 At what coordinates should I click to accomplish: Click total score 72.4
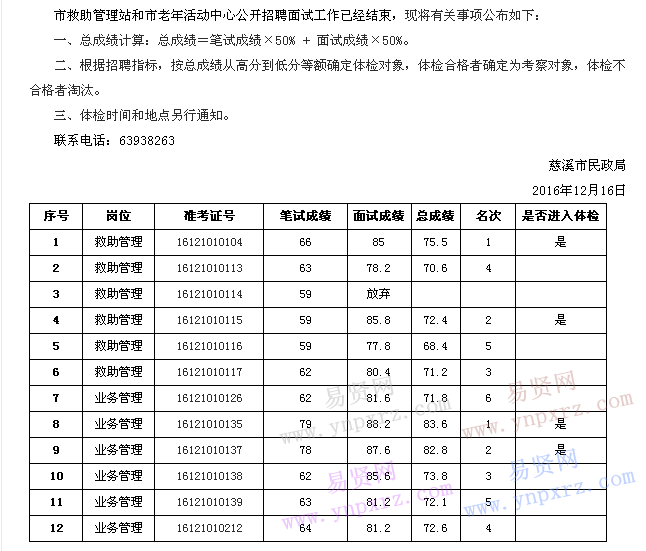(435, 320)
